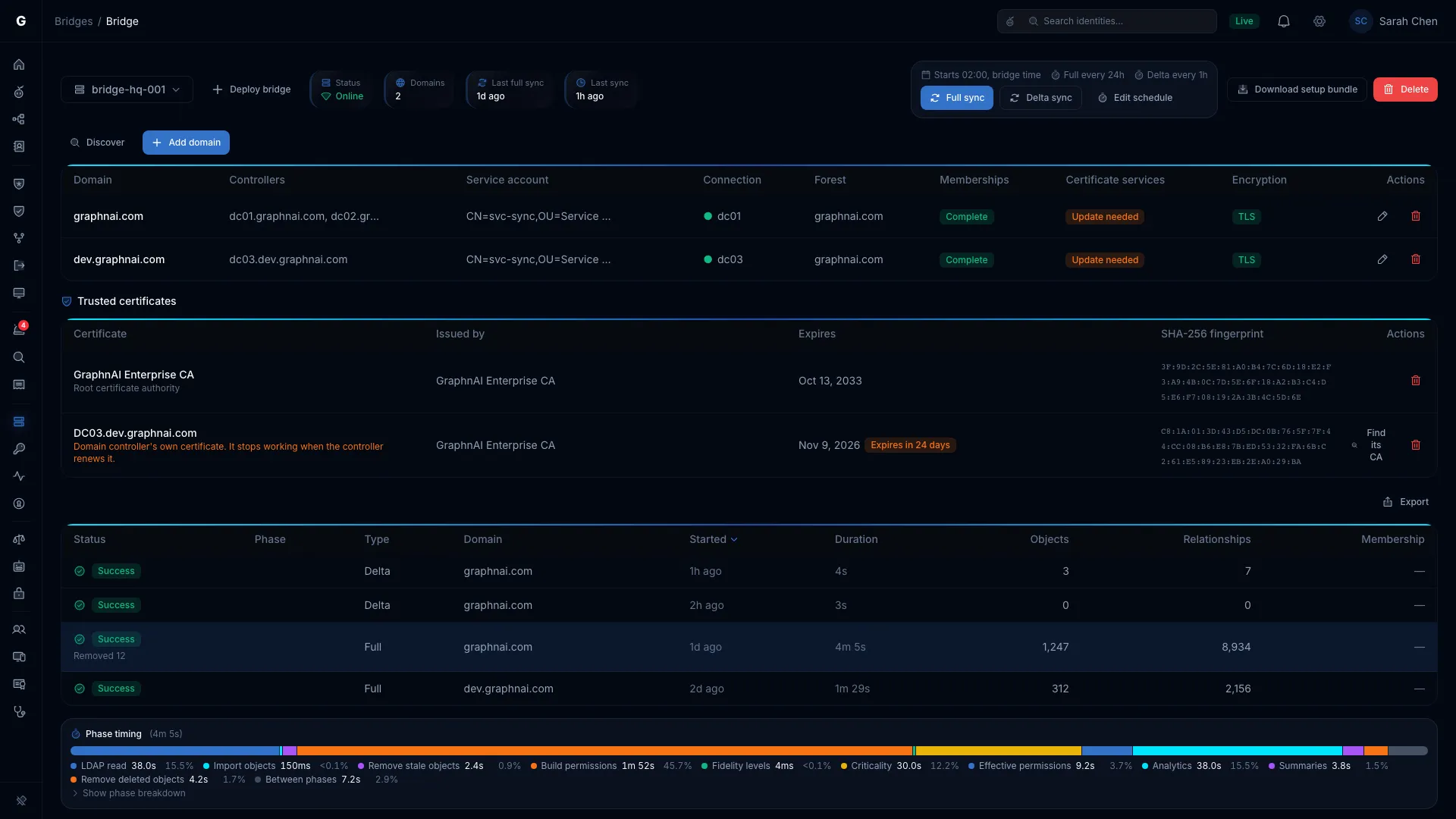Viewport: 1456px width, 819px height.
Task: Open the settings gear in top bar
Action: (1319, 21)
